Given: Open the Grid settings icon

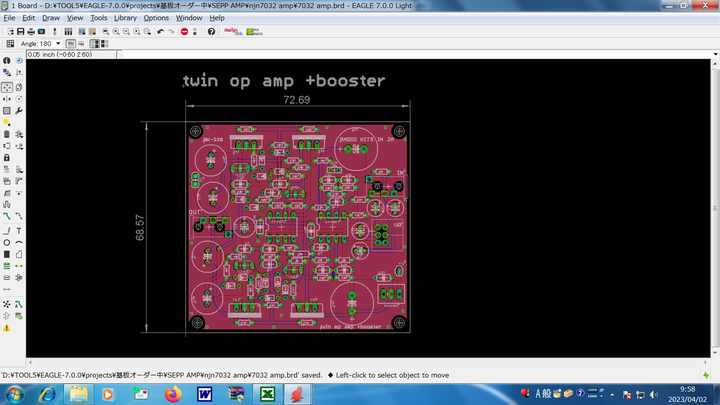Looking at the screenshot, I should 10,44.
